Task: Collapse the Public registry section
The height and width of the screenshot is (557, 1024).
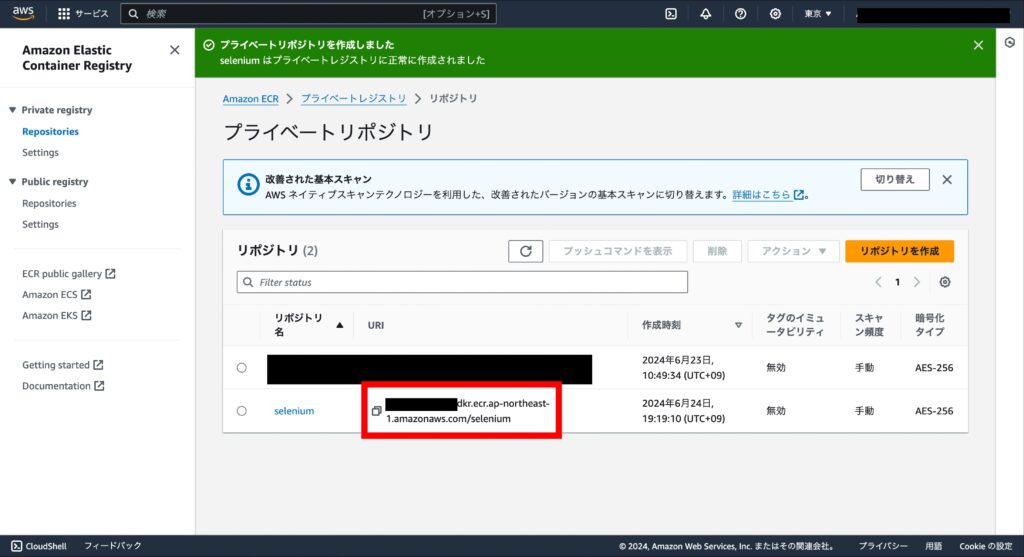Action: pyautogui.click(x=12, y=182)
